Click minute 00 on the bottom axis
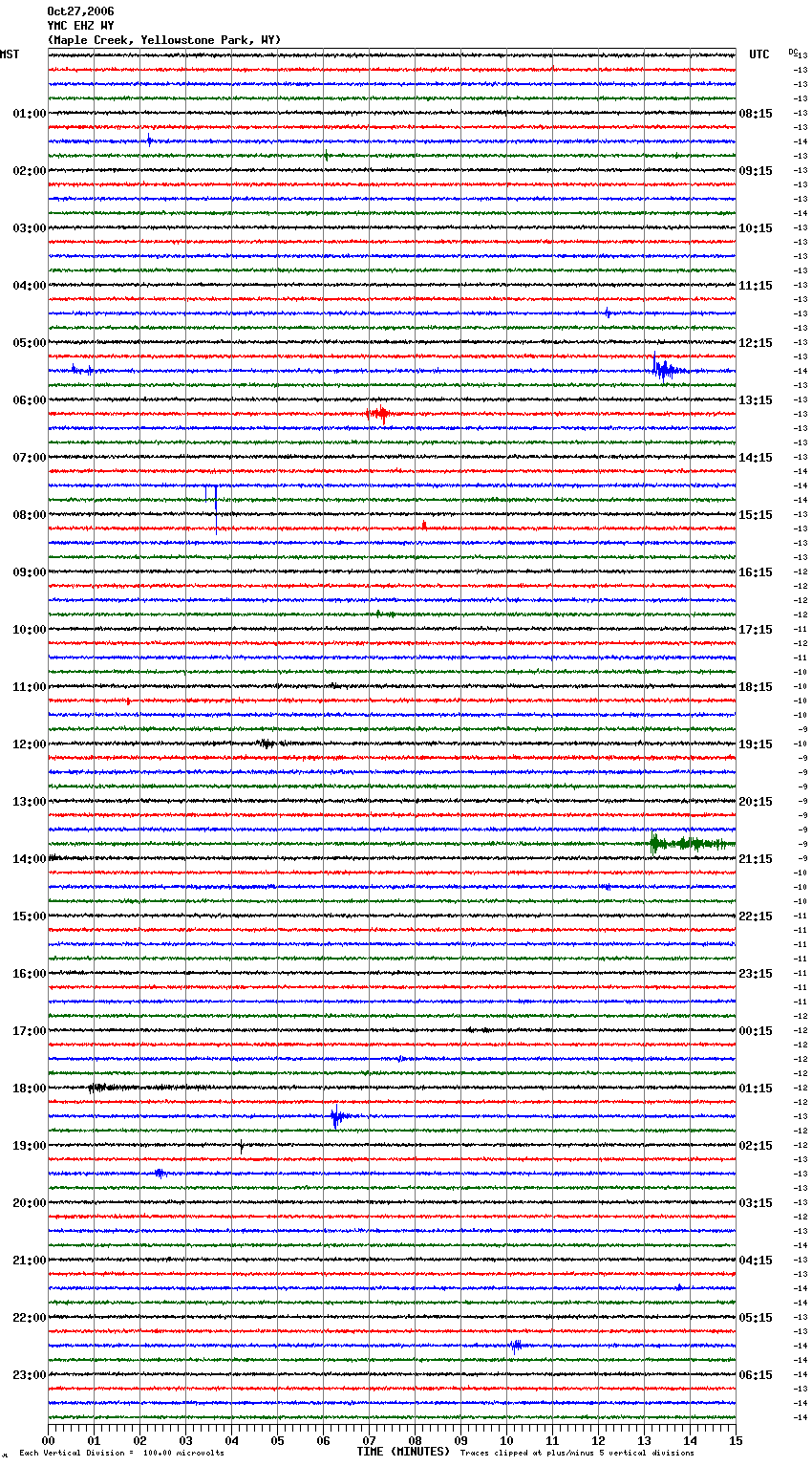812x1466 pixels. 48,1440
